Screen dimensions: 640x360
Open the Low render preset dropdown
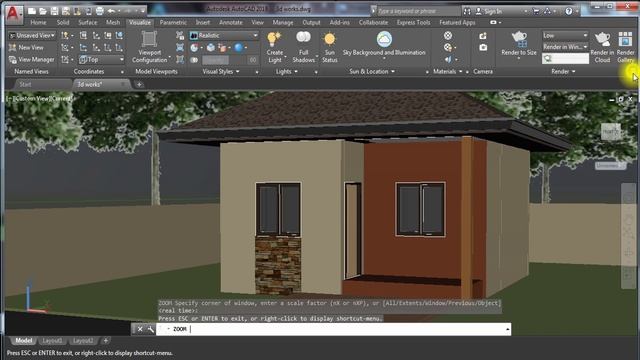pos(565,36)
